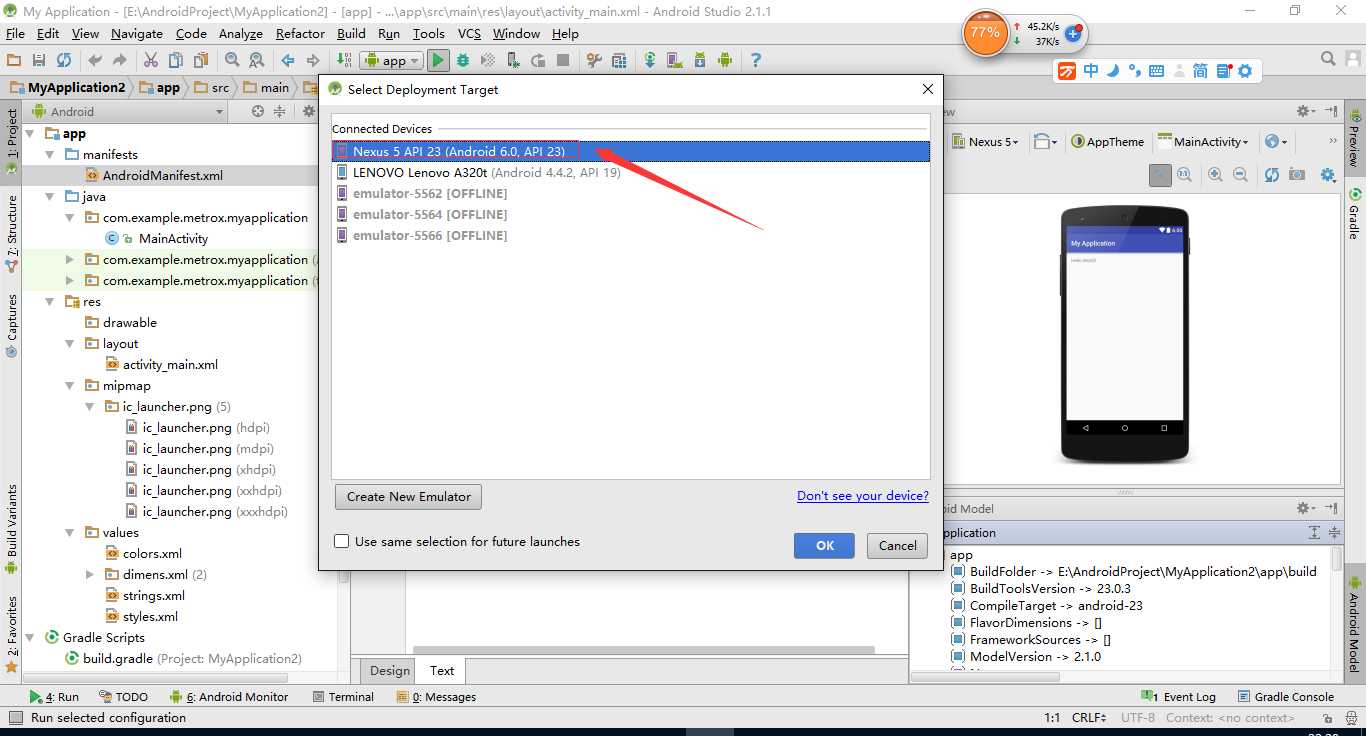Select emulator-5562 [OFFLINE] in device list

631,193
